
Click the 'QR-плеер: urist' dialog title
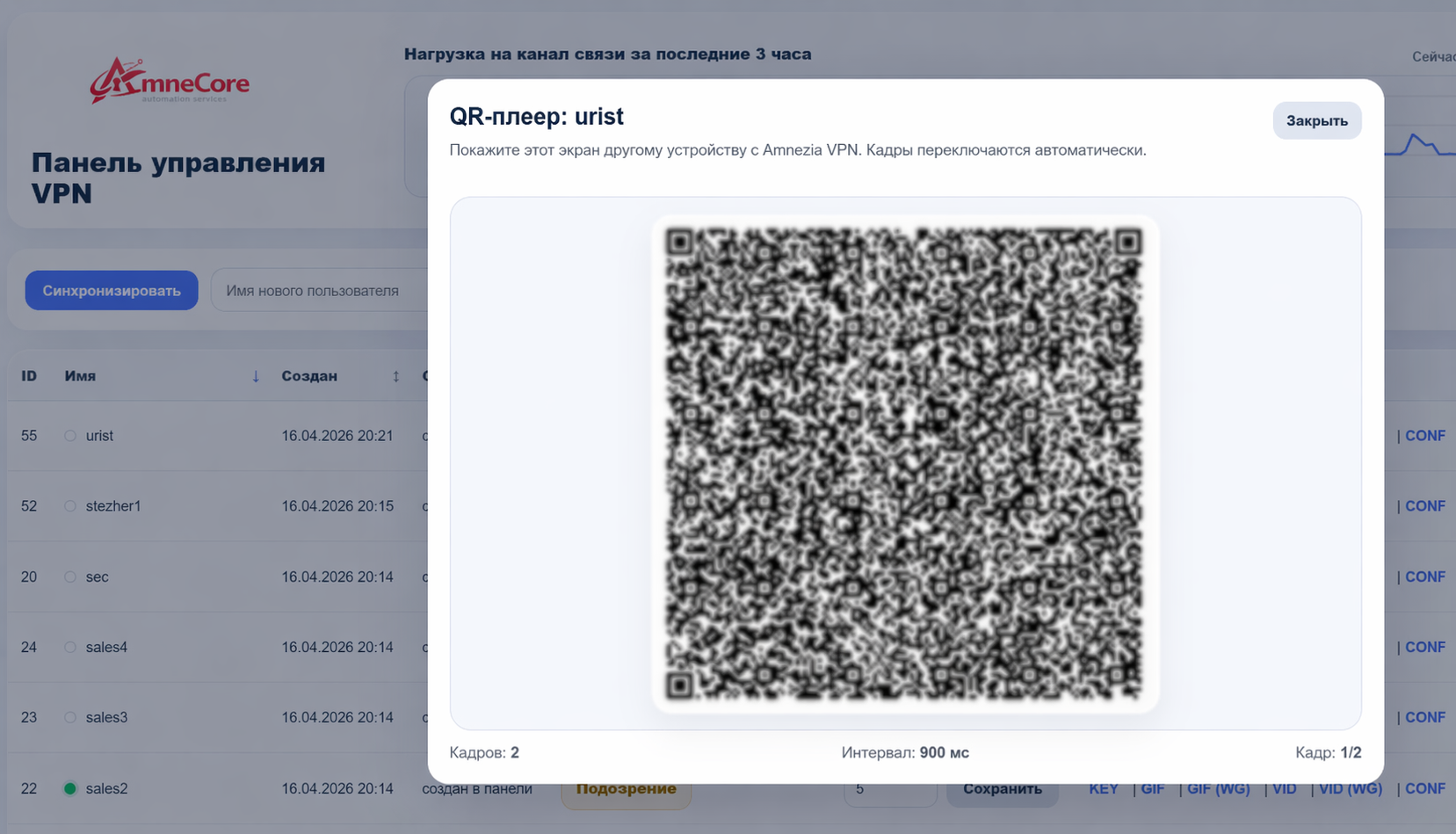pyautogui.click(x=536, y=117)
